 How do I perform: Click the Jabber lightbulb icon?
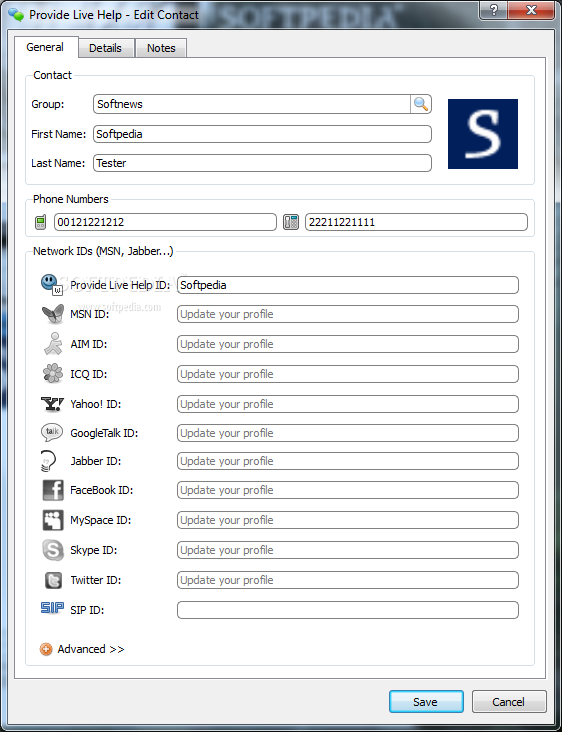(49, 461)
